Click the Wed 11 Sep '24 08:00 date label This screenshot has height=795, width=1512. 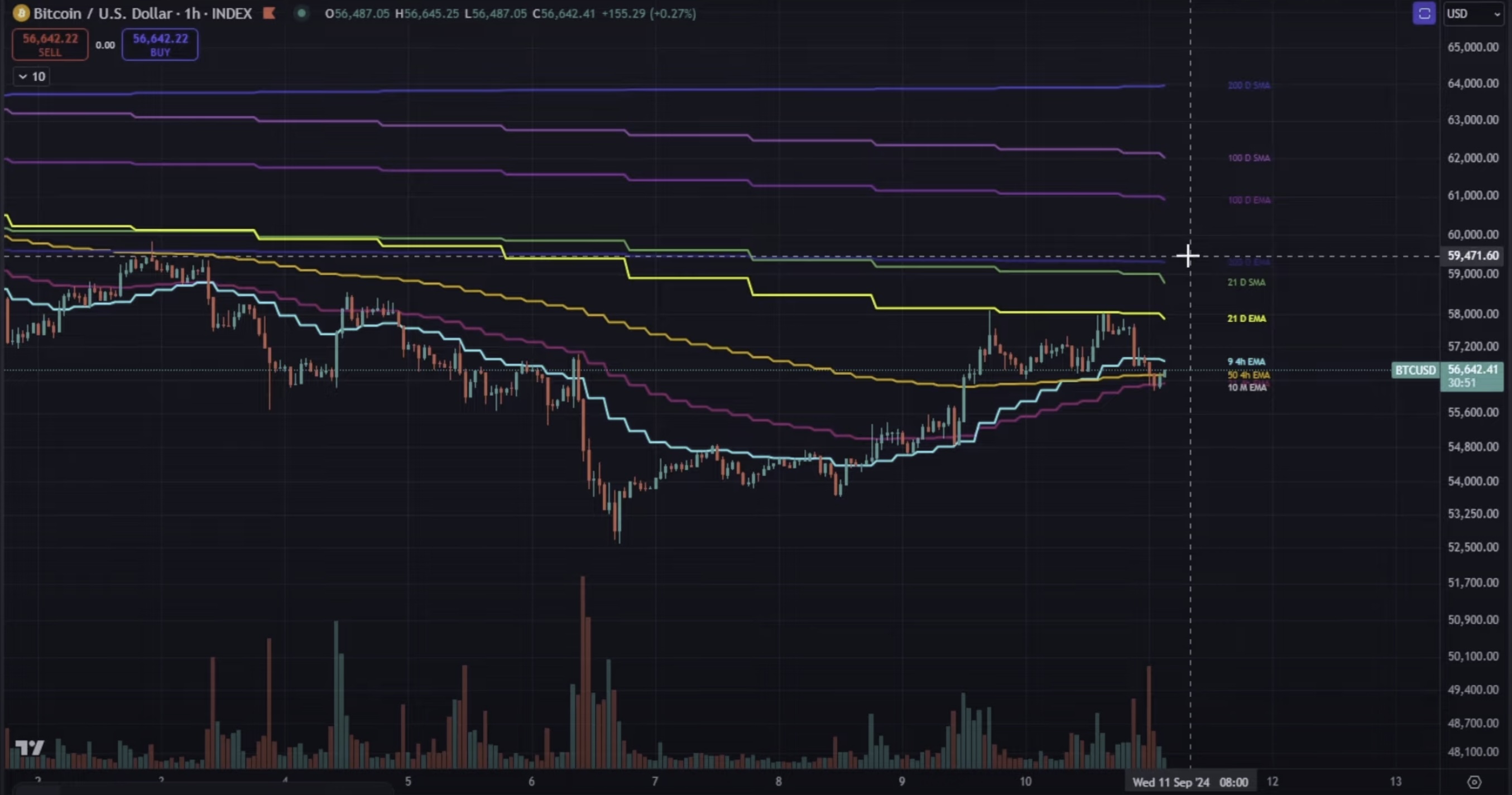(1190, 782)
